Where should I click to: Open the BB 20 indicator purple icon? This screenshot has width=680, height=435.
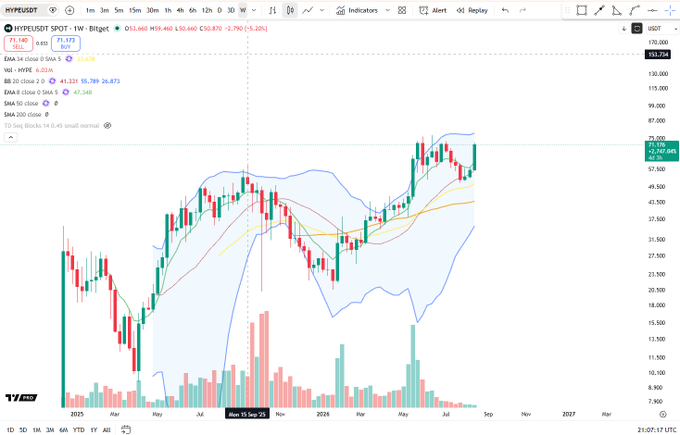[x=52, y=81]
